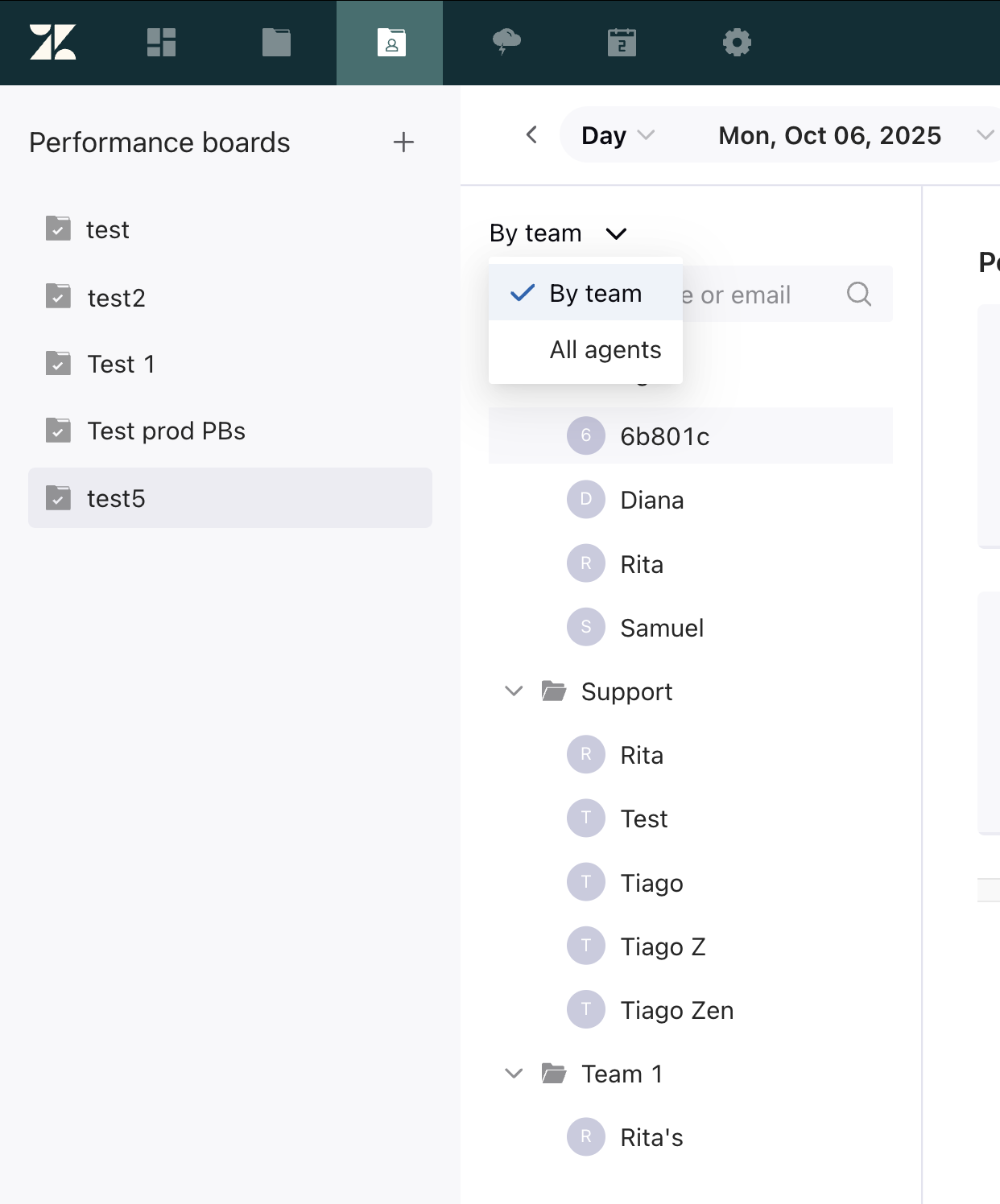The image size is (1000, 1204).
Task: Open the Test prod PBs board
Action: click(166, 431)
